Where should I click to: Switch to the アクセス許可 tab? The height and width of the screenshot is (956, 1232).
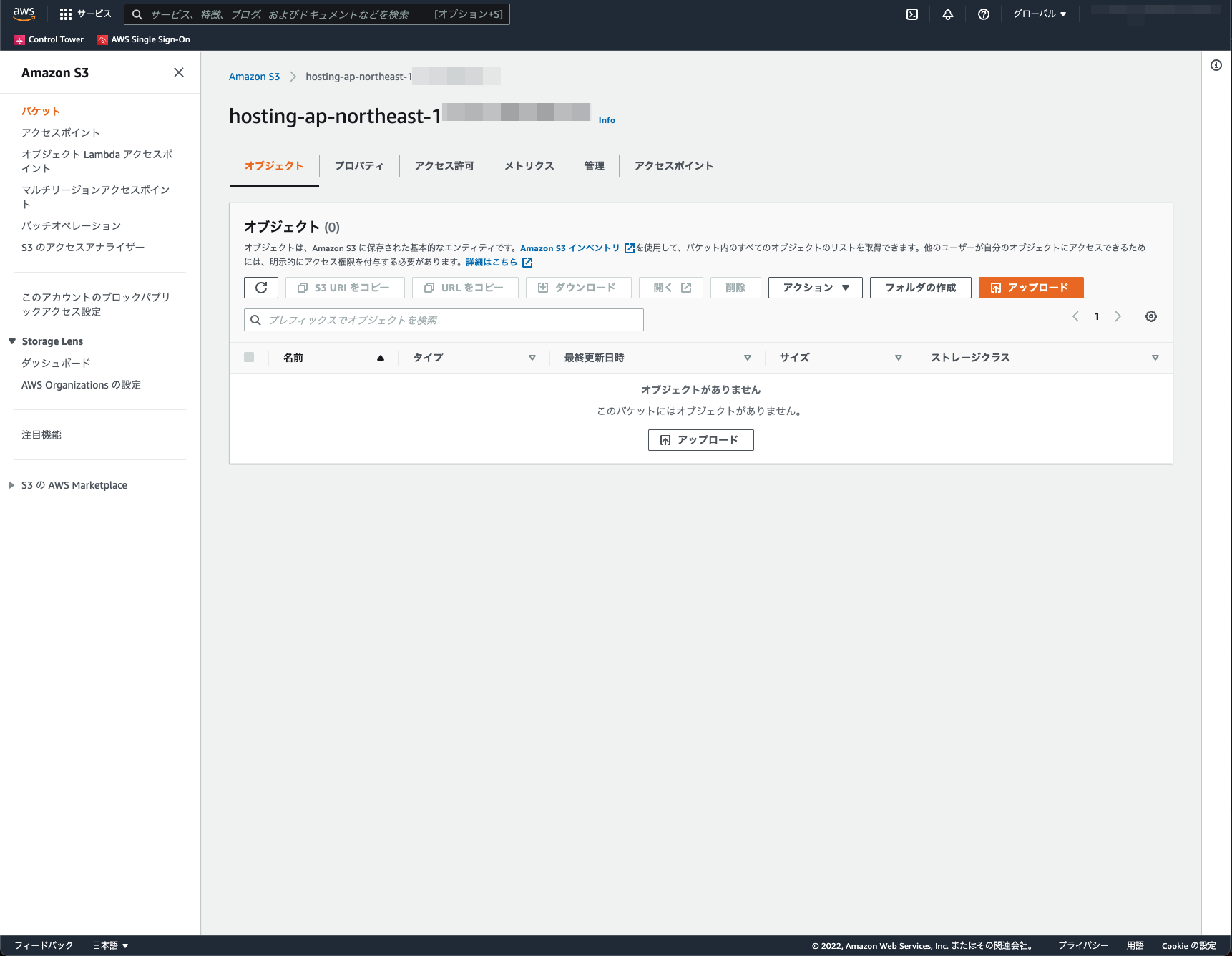tap(444, 166)
